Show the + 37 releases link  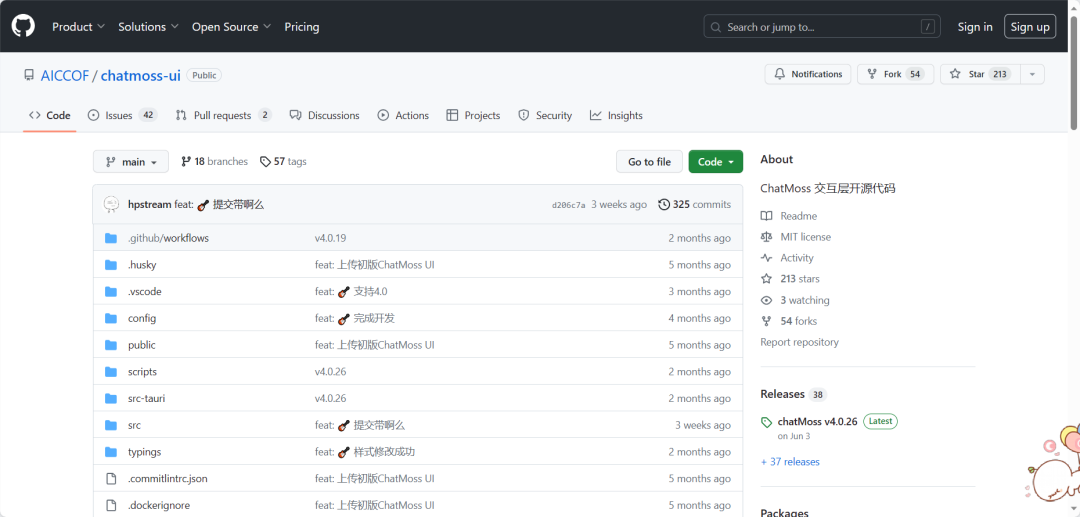tap(790, 462)
